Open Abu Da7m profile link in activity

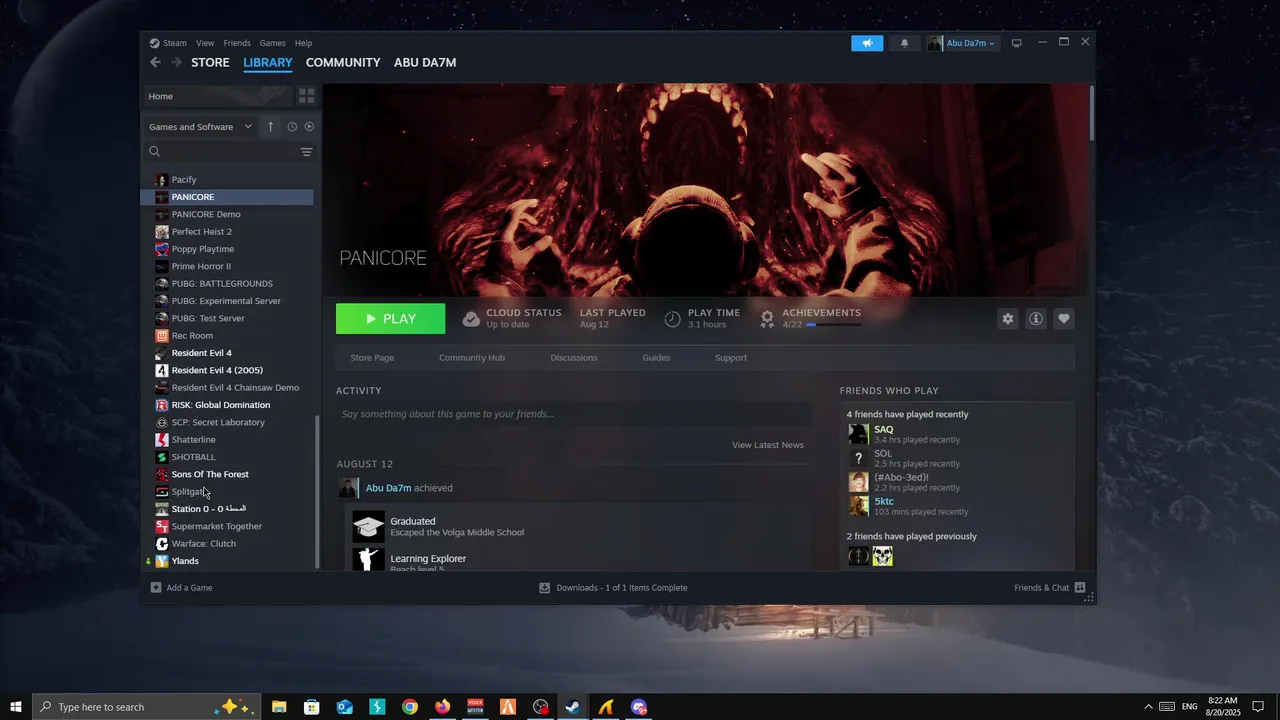(388, 488)
